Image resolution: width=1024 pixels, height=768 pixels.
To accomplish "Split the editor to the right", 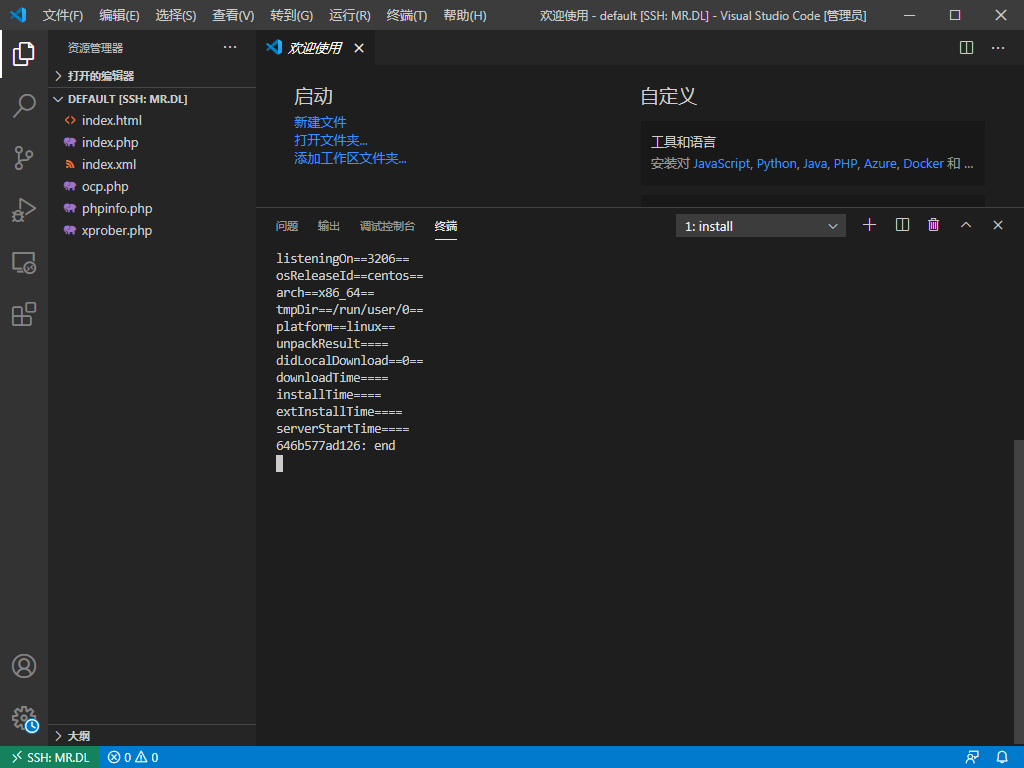I will 966,48.
